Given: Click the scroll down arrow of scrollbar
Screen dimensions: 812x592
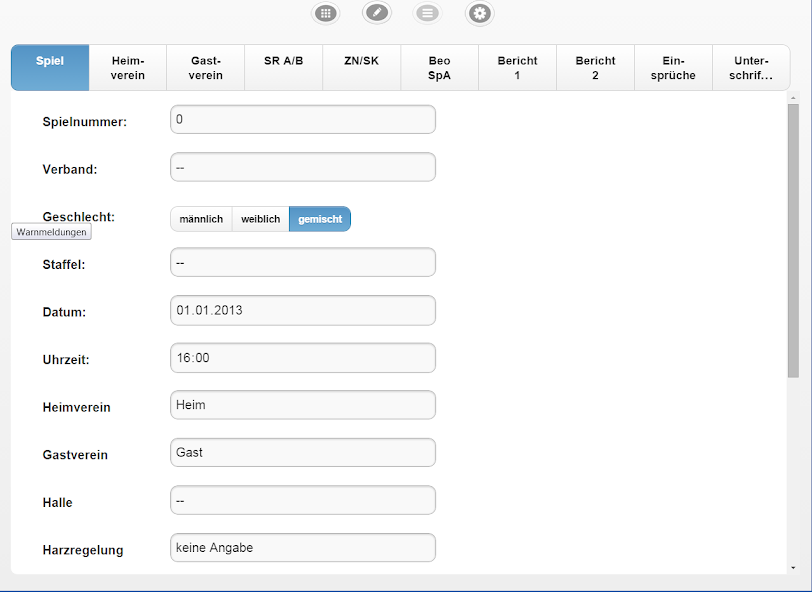Looking at the screenshot, I should 793,567.
